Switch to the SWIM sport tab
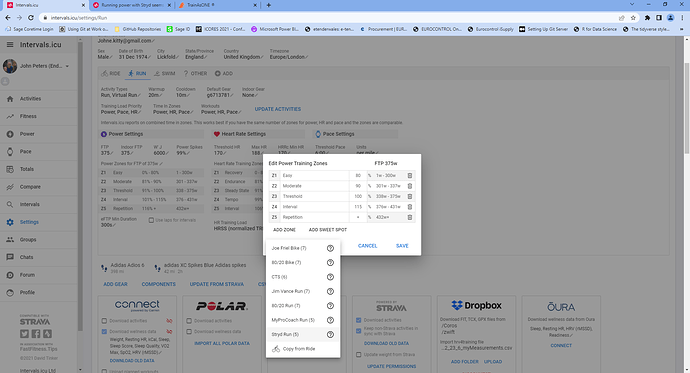The image size is (690, 373). [x=165, y=73]
